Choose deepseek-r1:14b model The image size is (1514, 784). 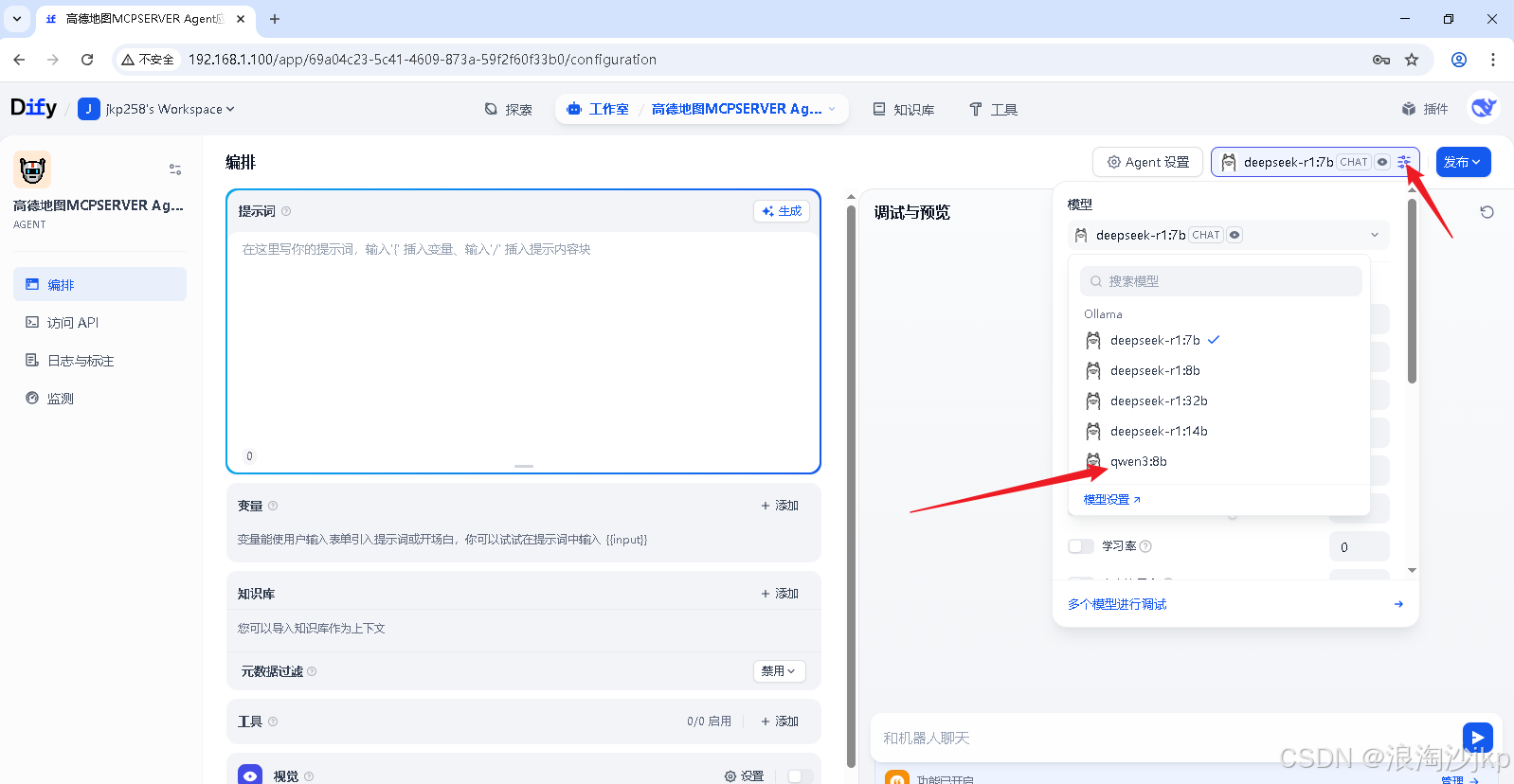pyautogui.click(x=1219, y=431)
